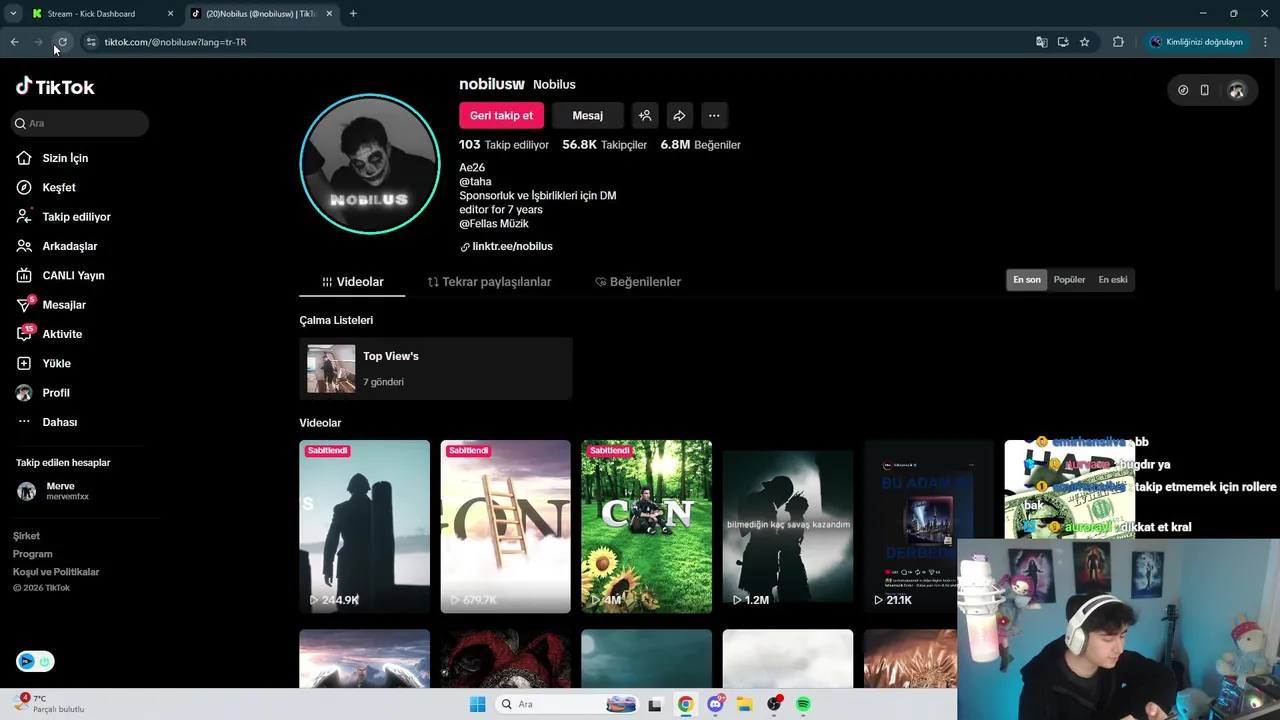Sort videos by En son
The width and height of the screenshot is (1280, 720).
[1027, 280]
